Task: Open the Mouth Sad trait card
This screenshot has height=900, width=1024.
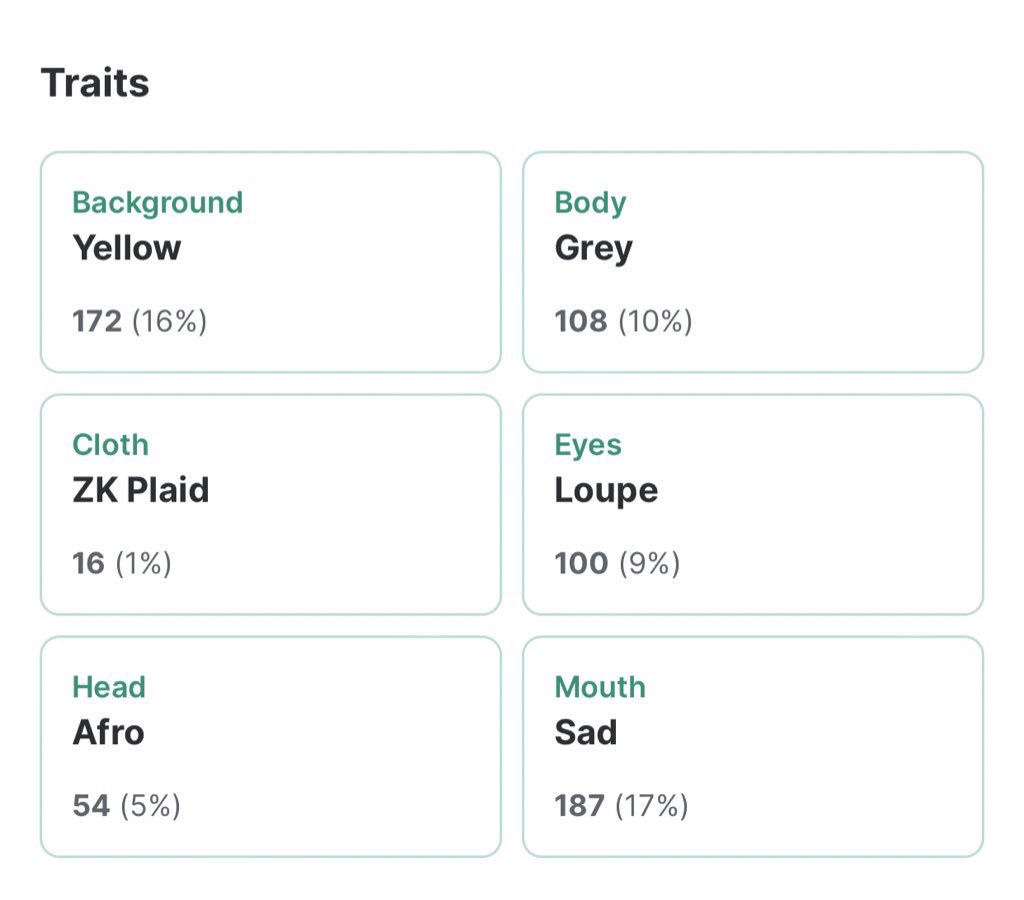Action: (x=753, y=747)
